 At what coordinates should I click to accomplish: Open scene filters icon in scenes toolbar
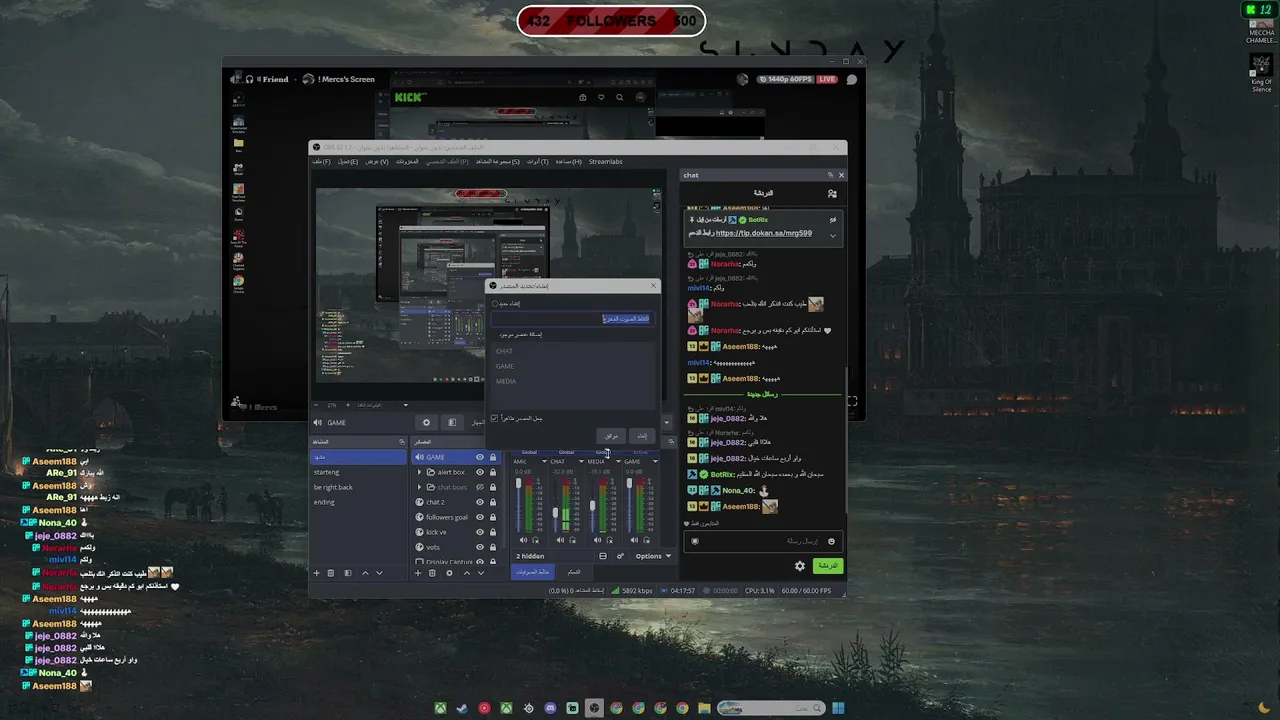(348, 573)
